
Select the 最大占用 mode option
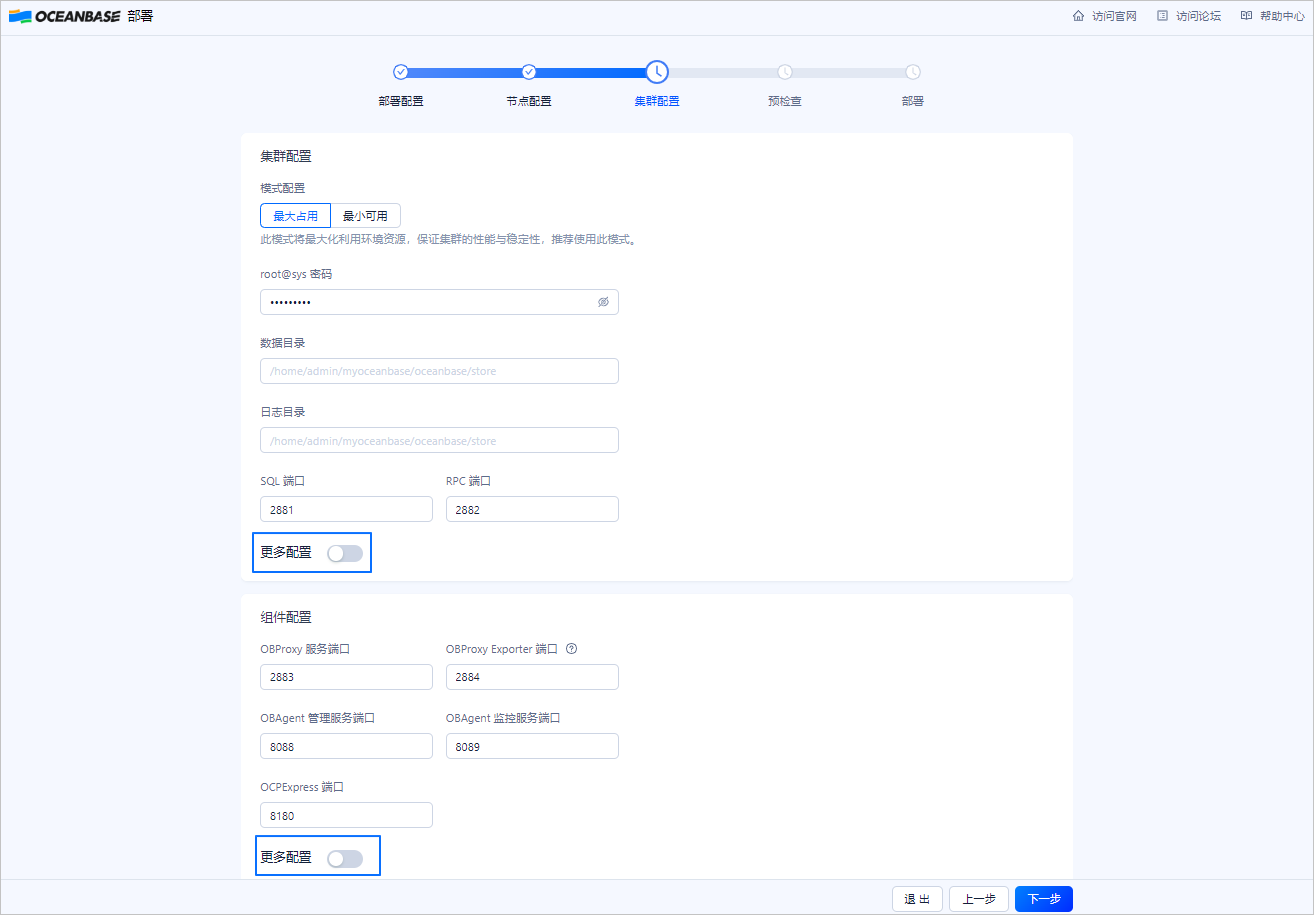[x=295, y=215]
